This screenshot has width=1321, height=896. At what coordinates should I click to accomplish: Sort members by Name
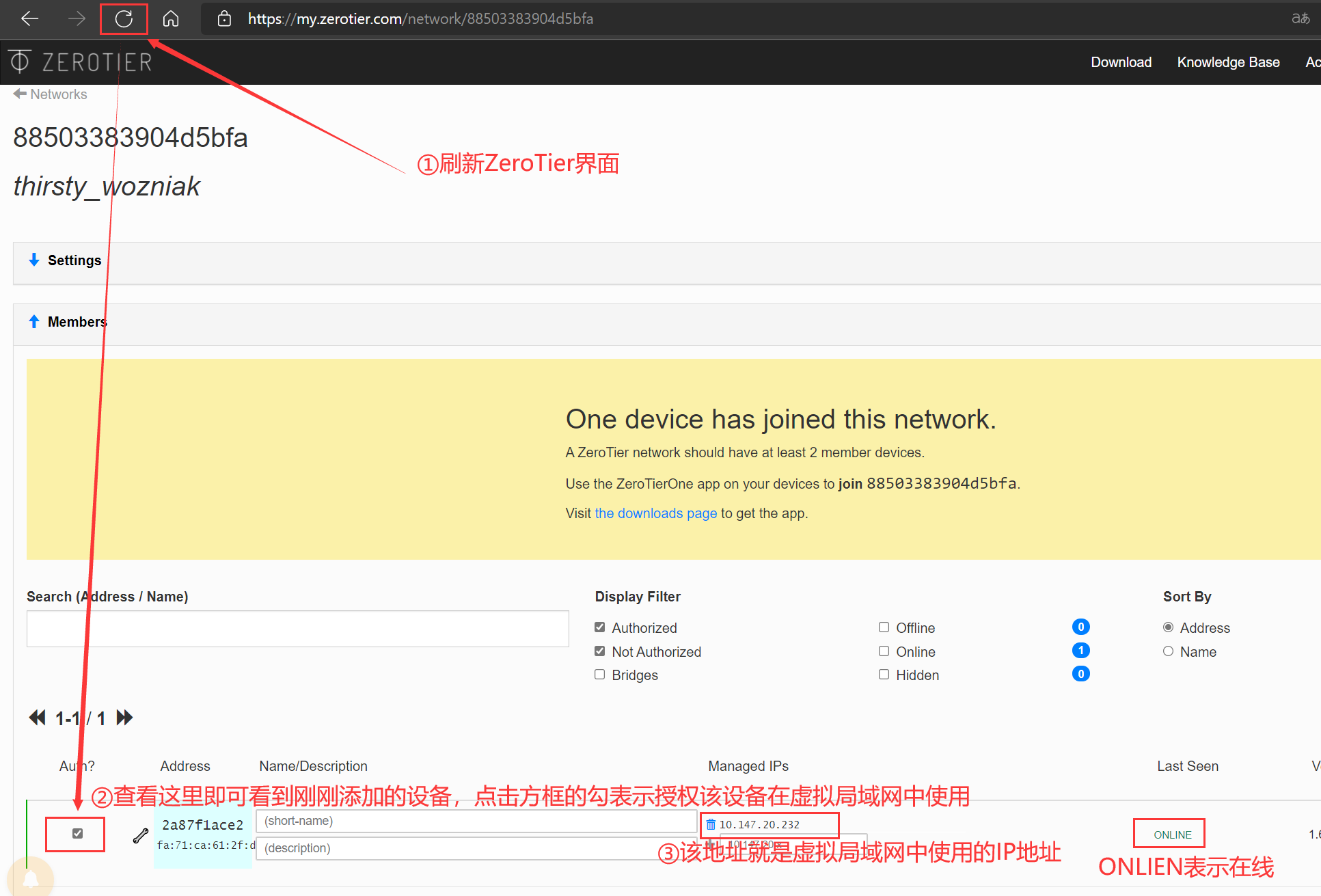pyautogui.click(x=1168, y=651)
